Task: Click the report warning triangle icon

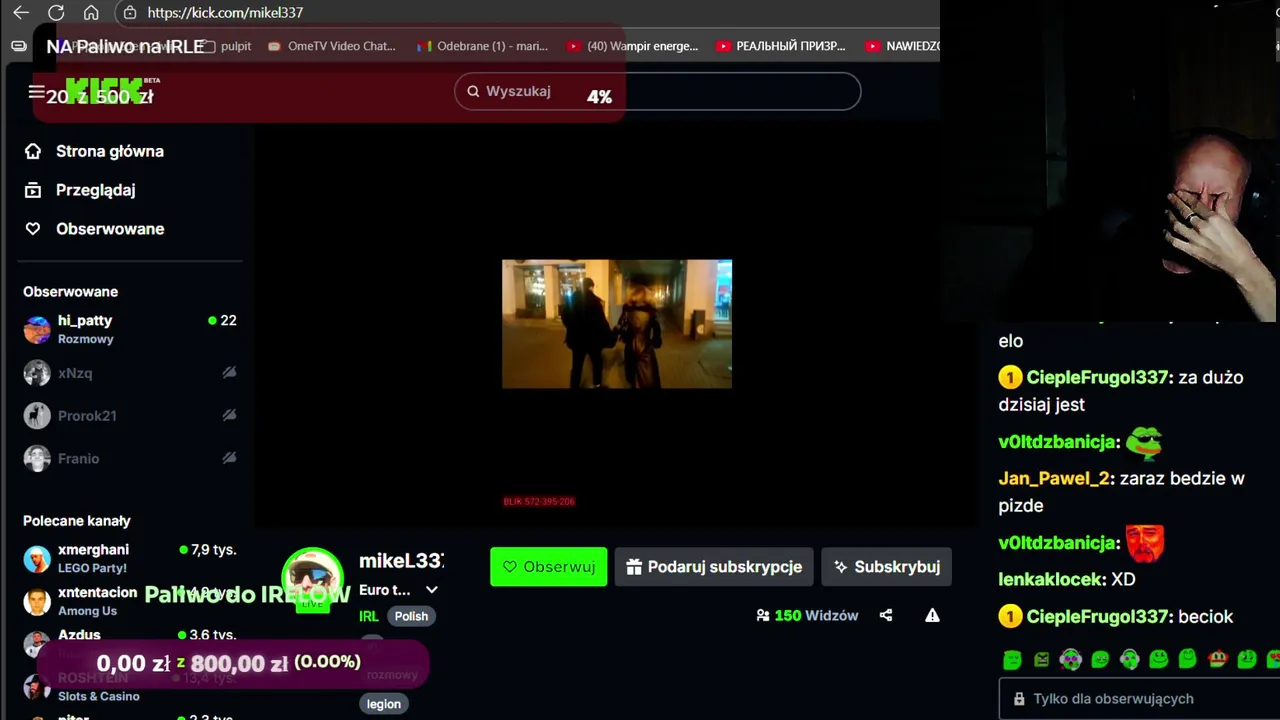Action: pos(932,616)
